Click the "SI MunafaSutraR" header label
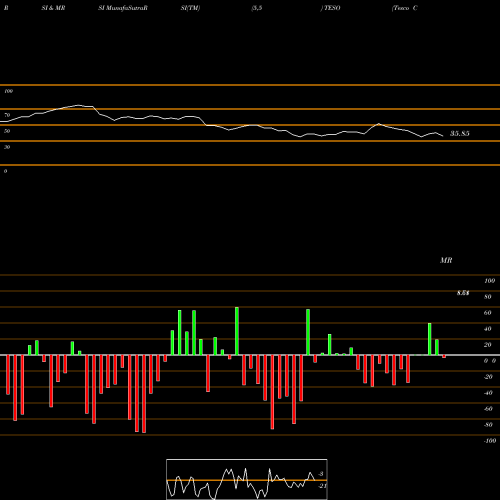500x500 pixels. (123, 8)
